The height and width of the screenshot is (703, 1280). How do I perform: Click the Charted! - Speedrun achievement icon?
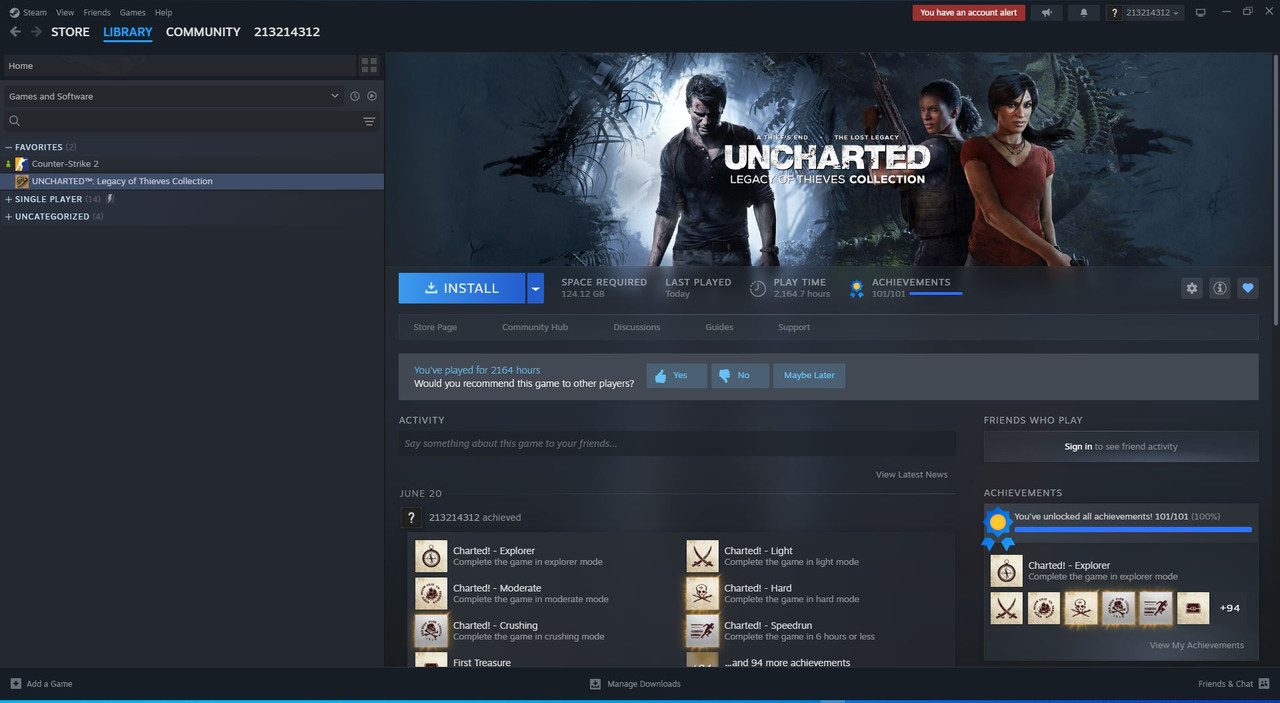(x=702, y=630)
